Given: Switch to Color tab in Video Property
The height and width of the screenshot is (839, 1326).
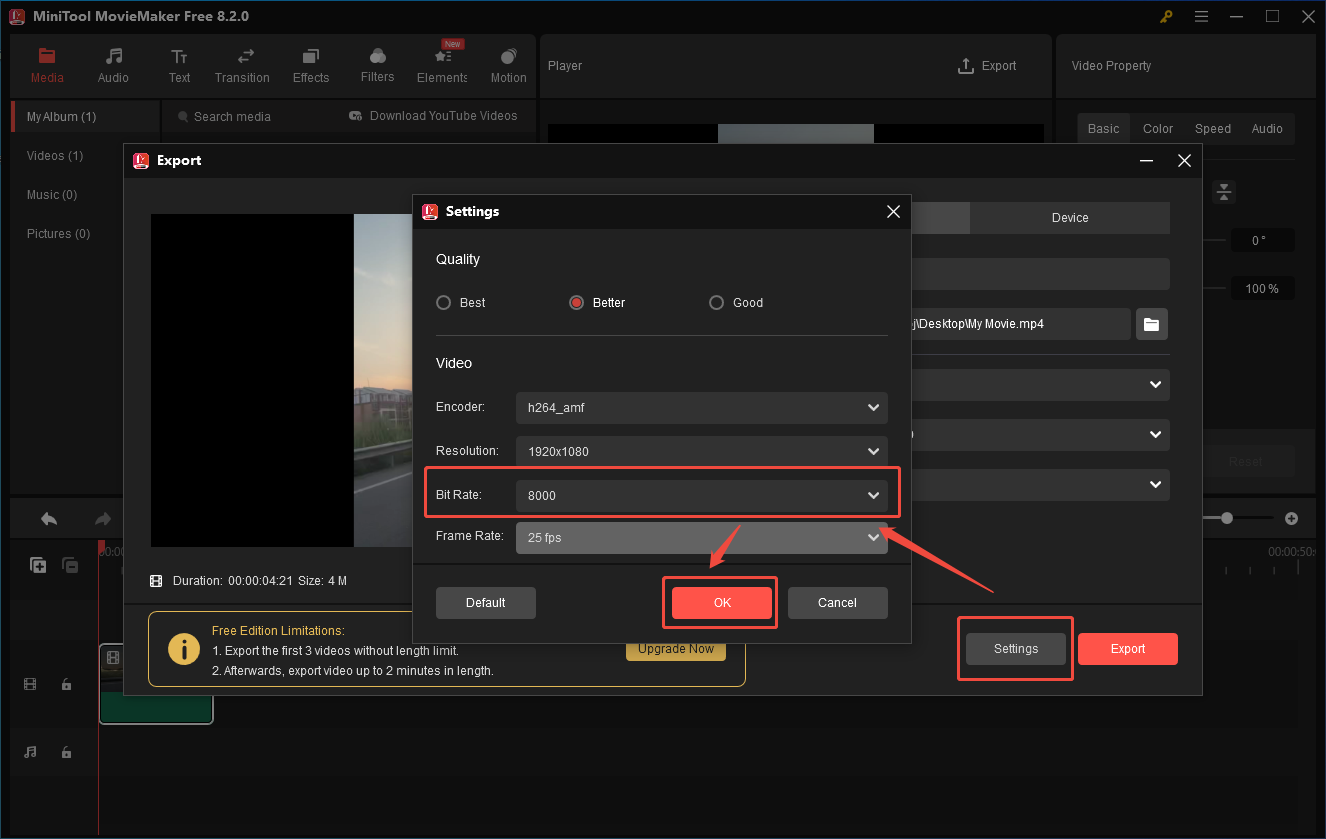Looking at the screenshot, I should pos(1158,129).
